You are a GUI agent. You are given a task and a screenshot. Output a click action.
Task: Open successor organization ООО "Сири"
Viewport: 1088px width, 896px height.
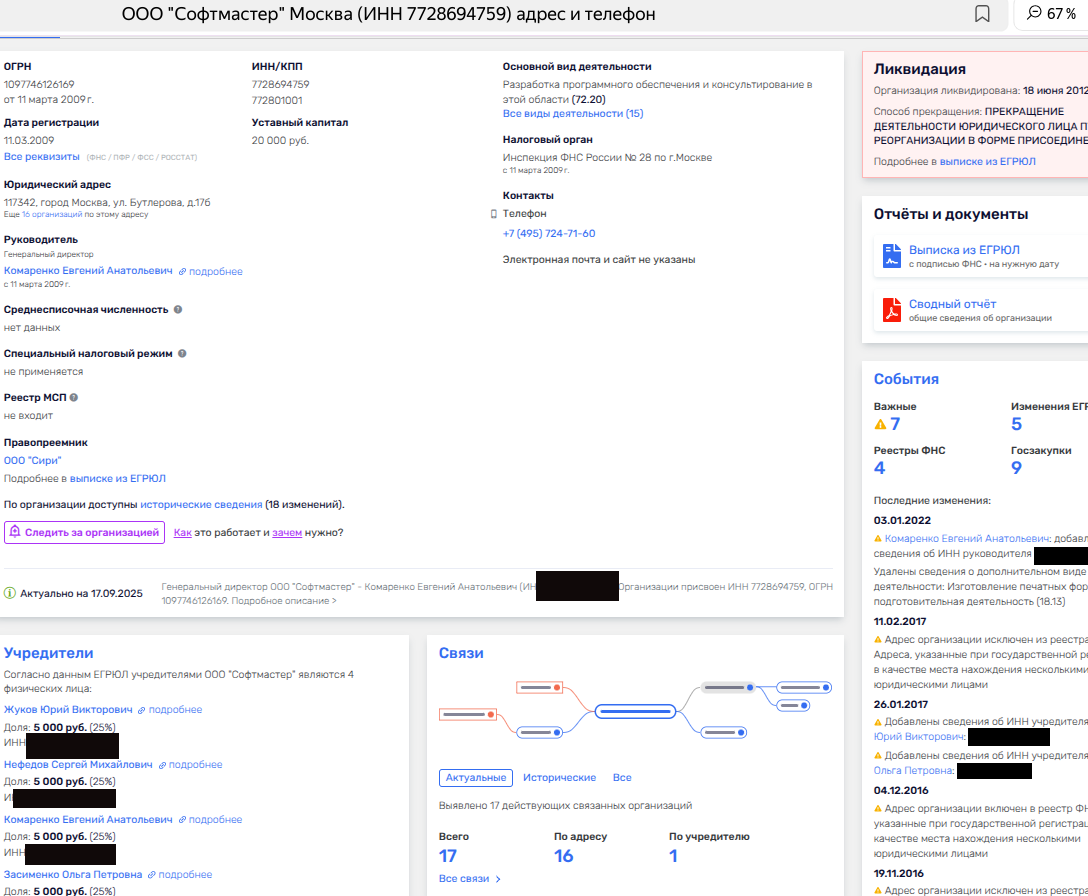32,461
